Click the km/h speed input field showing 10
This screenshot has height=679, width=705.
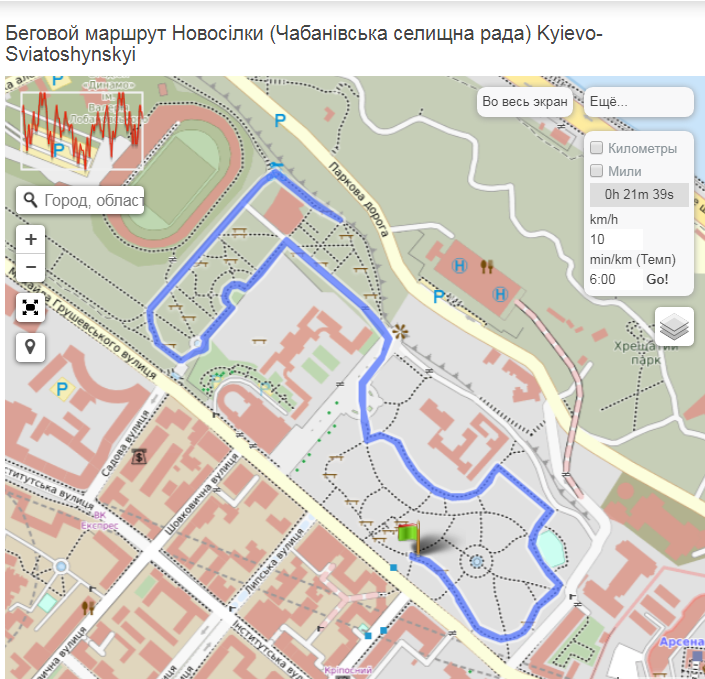(616, 239)
